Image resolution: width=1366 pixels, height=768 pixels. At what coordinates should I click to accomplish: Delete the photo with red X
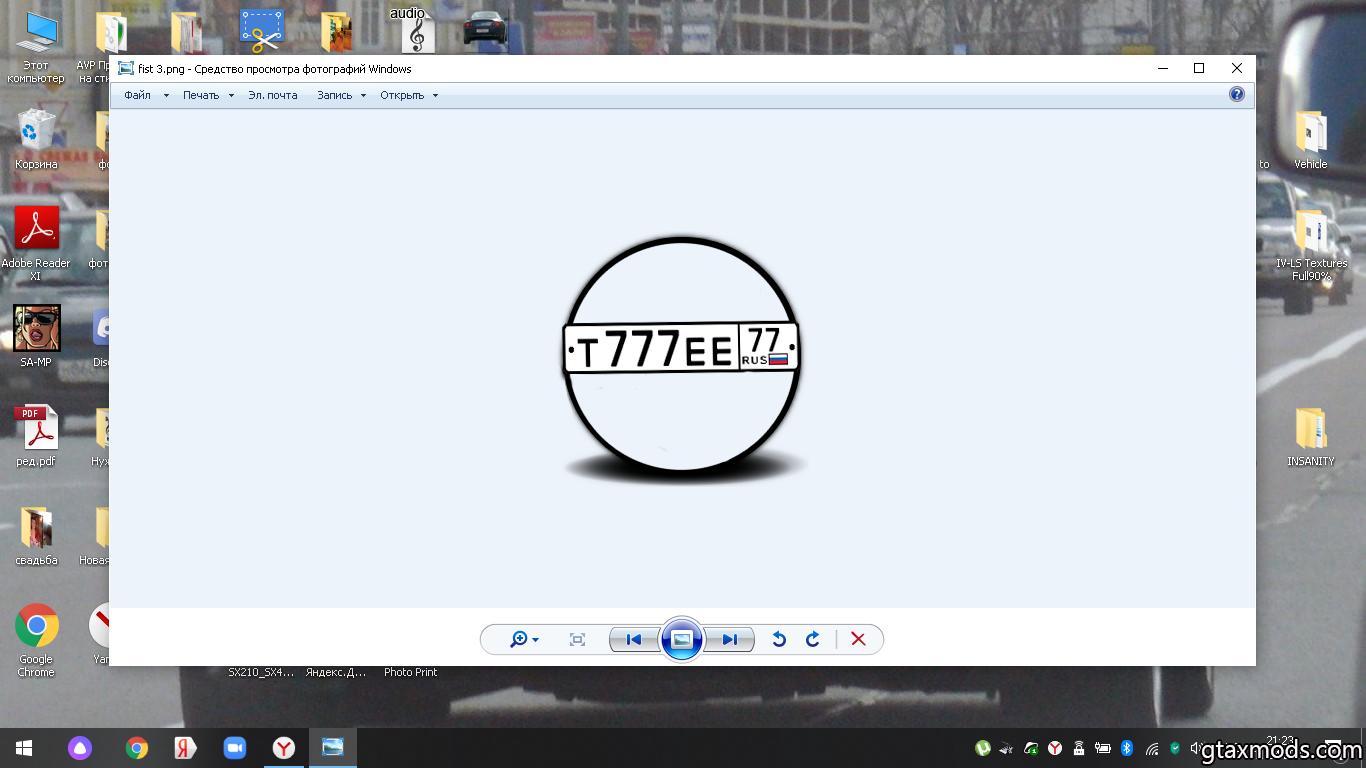858,640
